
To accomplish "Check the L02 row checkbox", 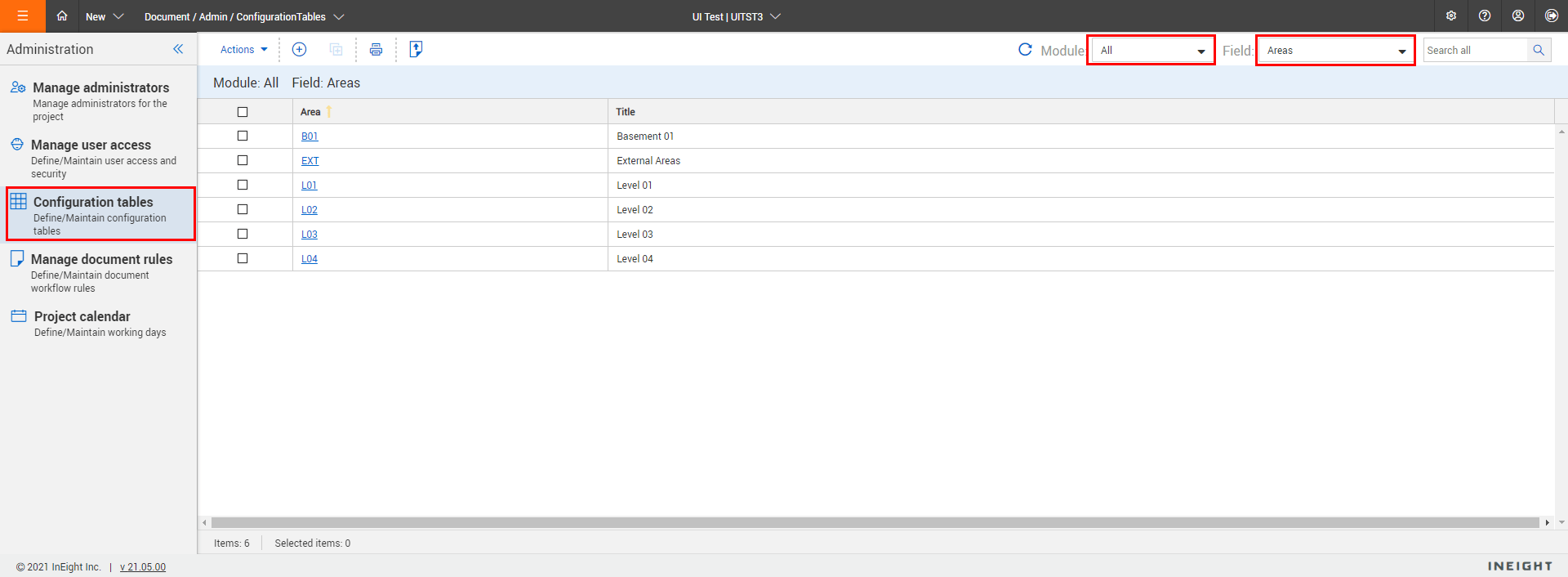I will (x=243, y=209).
